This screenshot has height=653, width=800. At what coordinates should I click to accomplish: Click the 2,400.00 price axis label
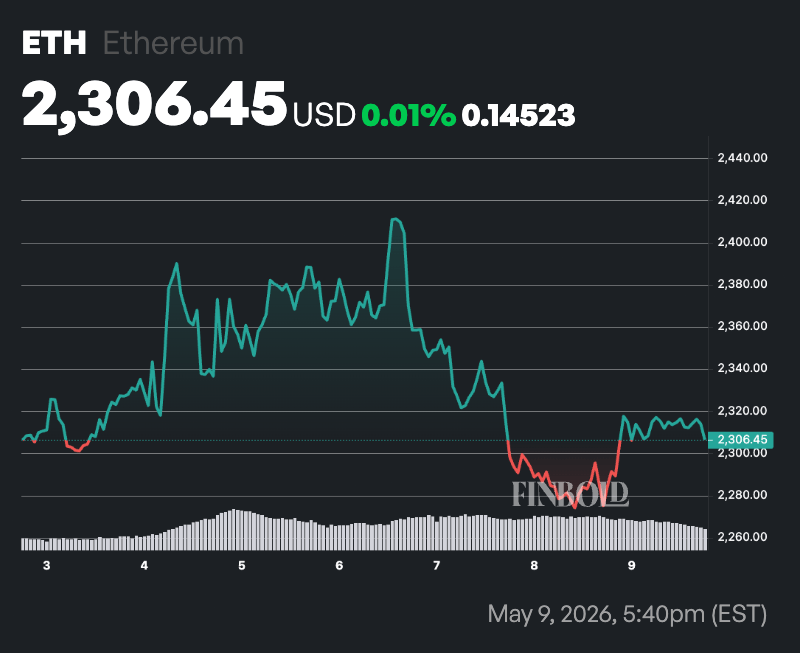(742, 242)
